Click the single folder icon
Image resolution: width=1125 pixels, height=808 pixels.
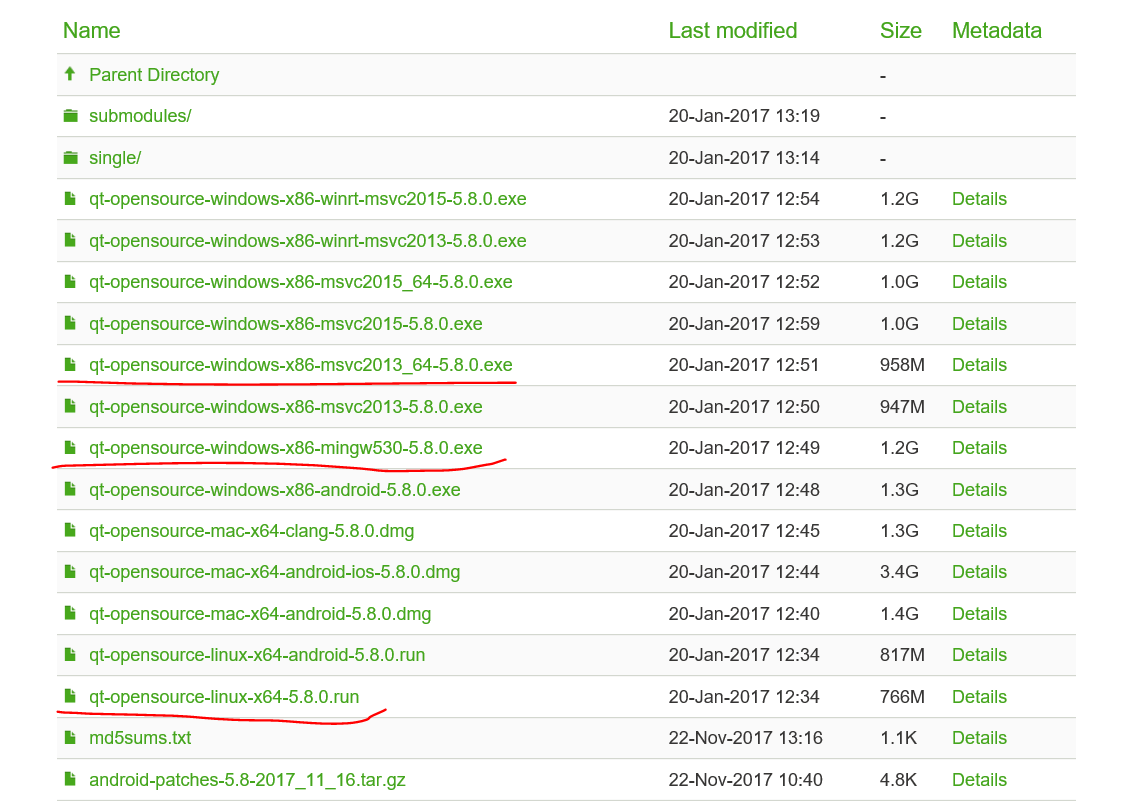pyautogui.click(x=70, y=157)
